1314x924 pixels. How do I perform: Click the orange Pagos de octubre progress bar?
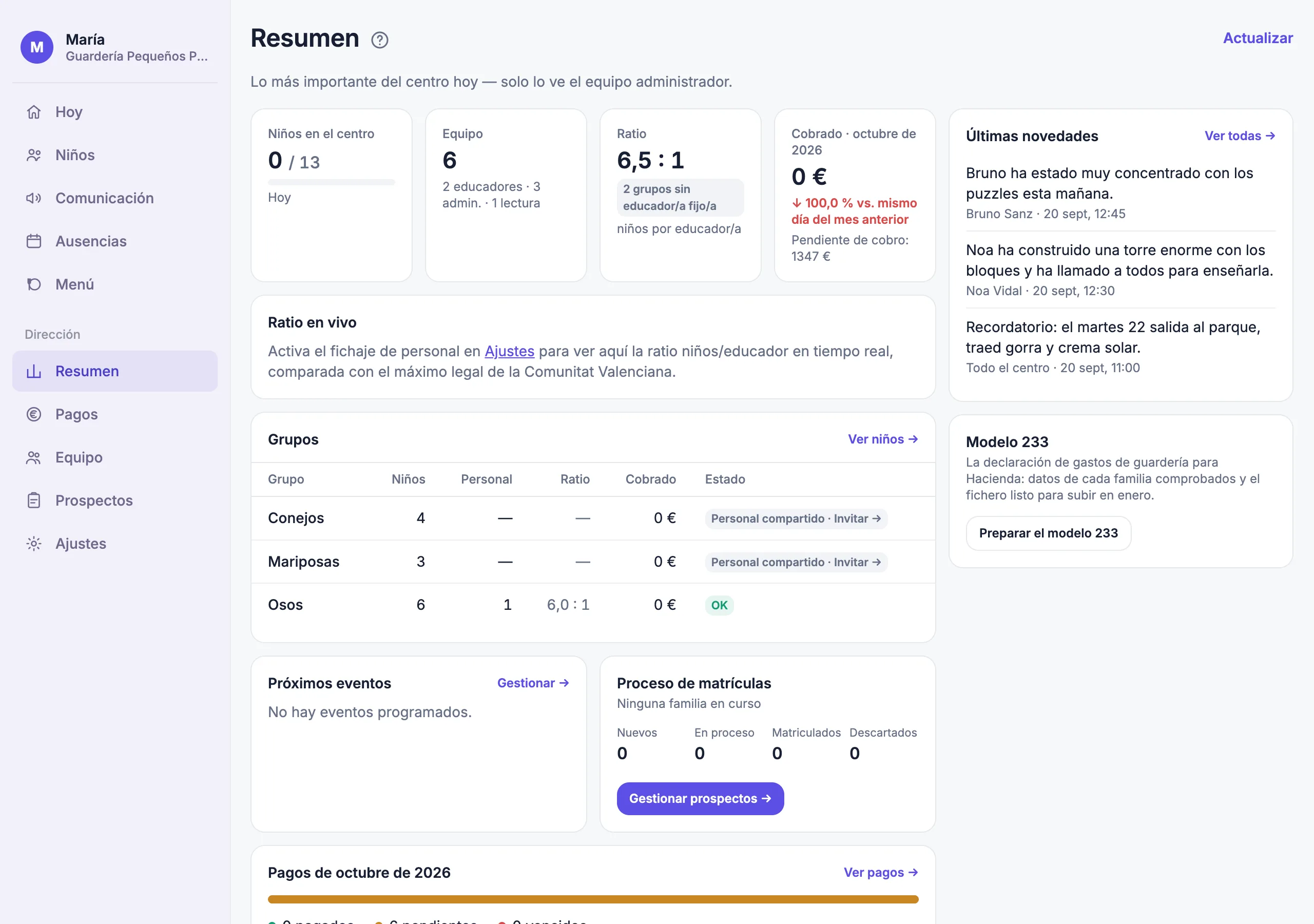(x=593, y=900)
